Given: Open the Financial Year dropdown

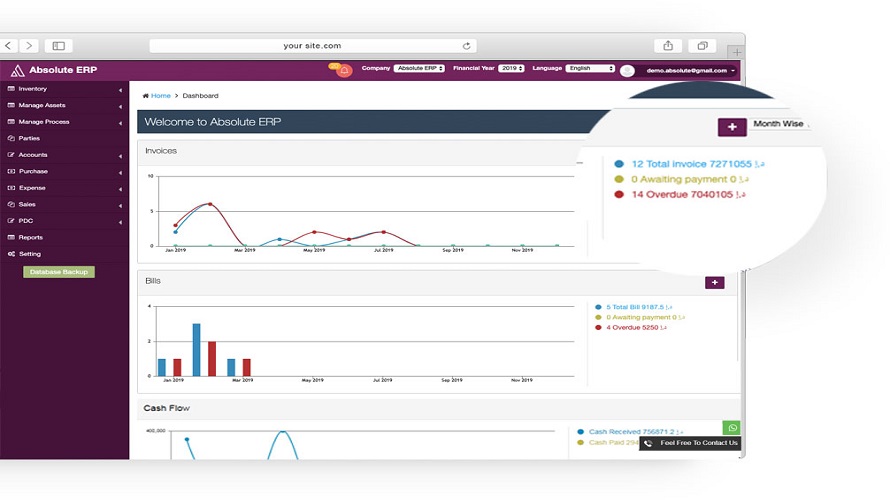Looking at the screenshot, I should [512, 69].
